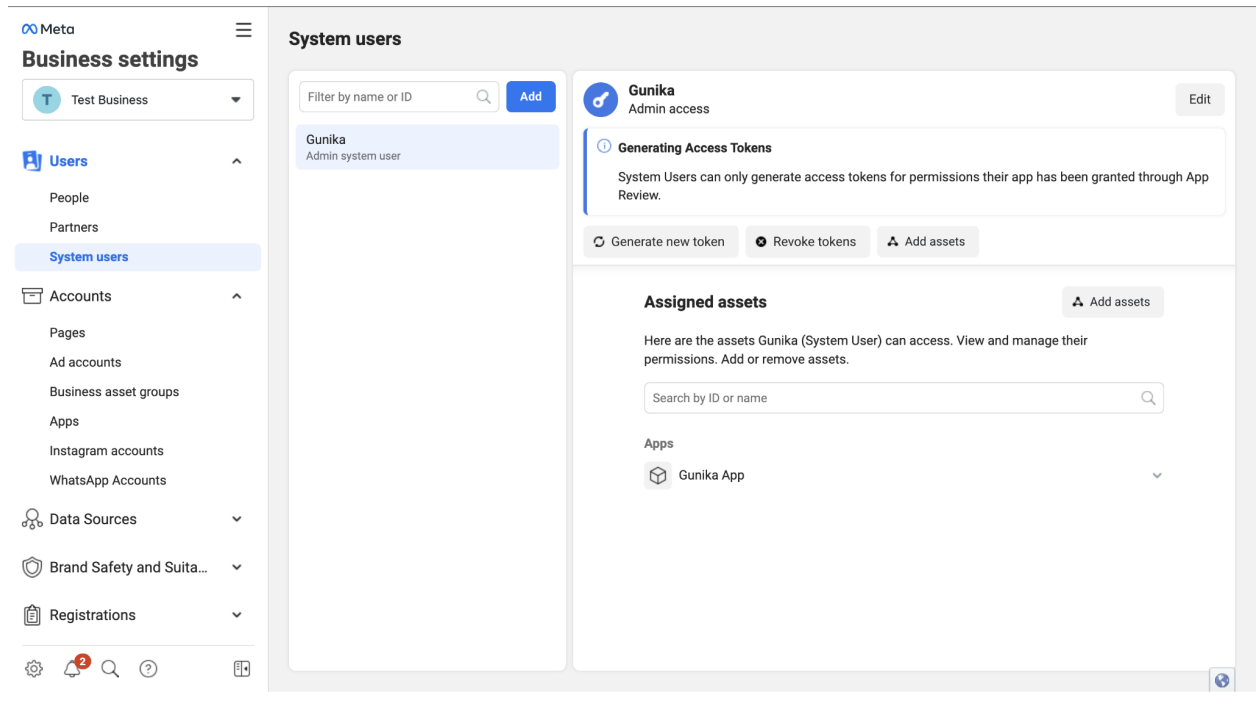Viewport: 1258px width, 704px height.
Task: Click the blue Add button
Action: [x=531, y=97]
